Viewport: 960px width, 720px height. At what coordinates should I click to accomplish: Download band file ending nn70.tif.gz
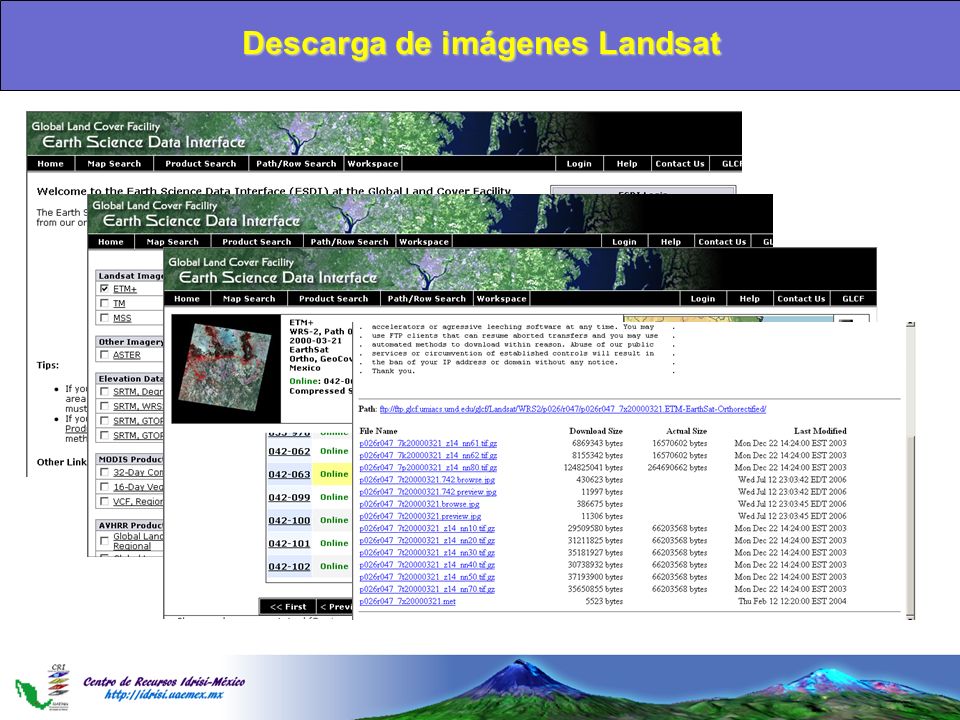click(x=427, y=590)
